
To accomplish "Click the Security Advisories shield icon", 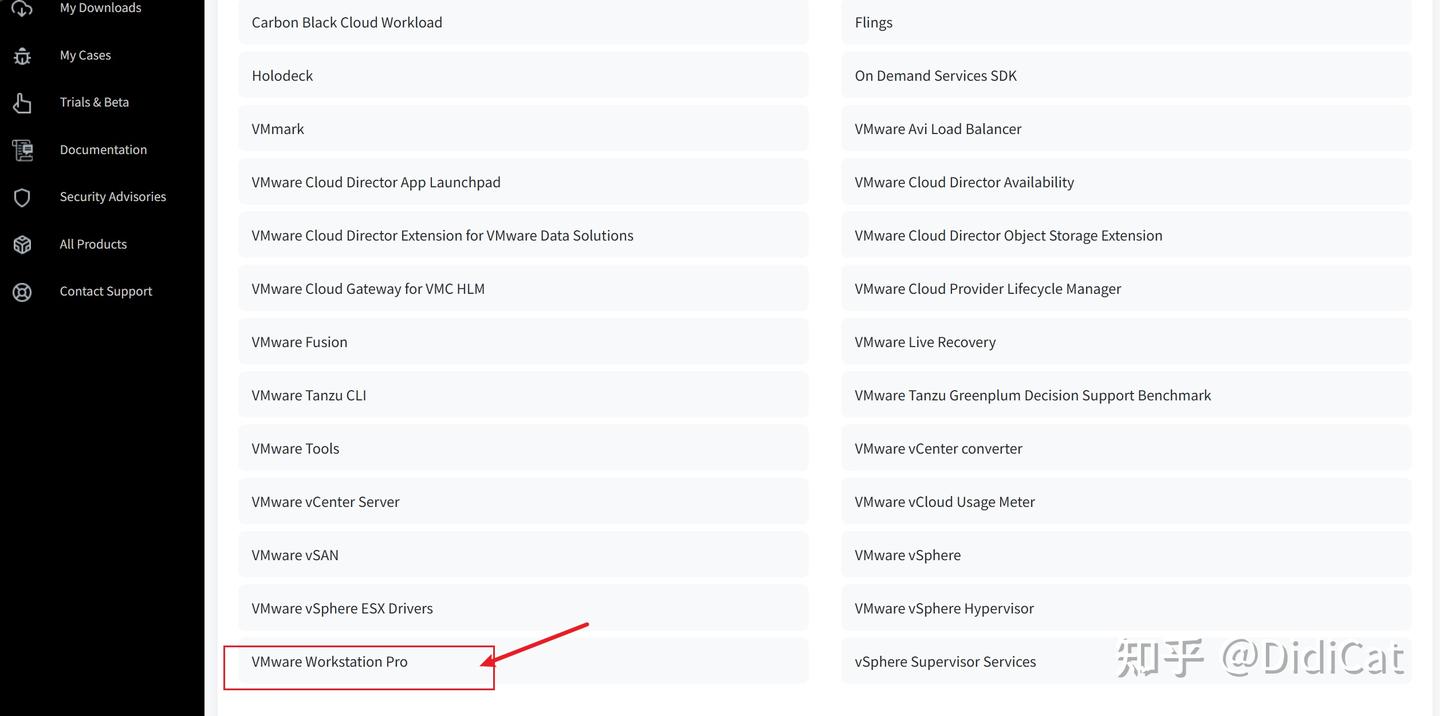I will pos(22,197).
